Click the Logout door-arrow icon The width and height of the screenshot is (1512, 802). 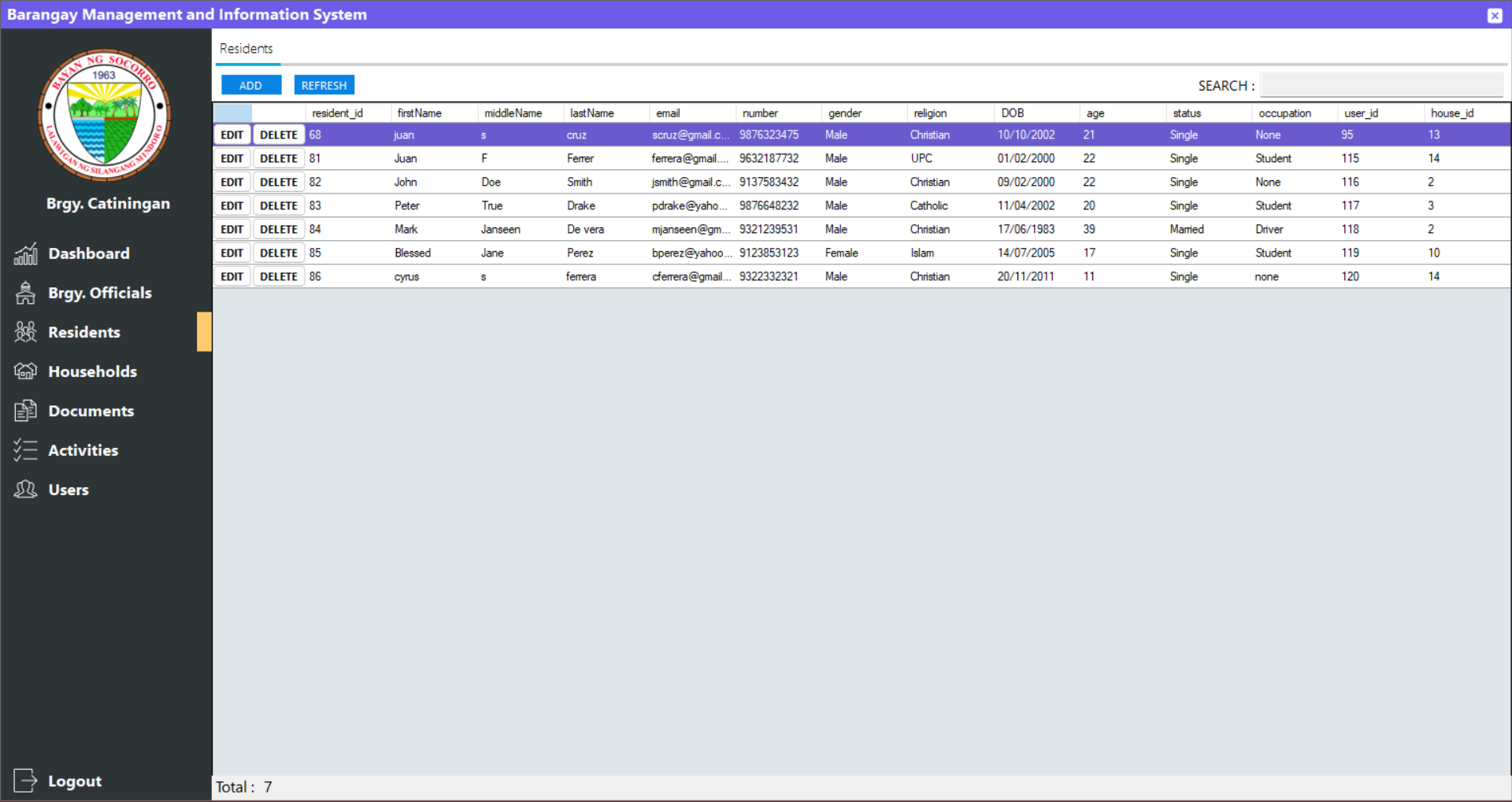(x=25, y=781)
